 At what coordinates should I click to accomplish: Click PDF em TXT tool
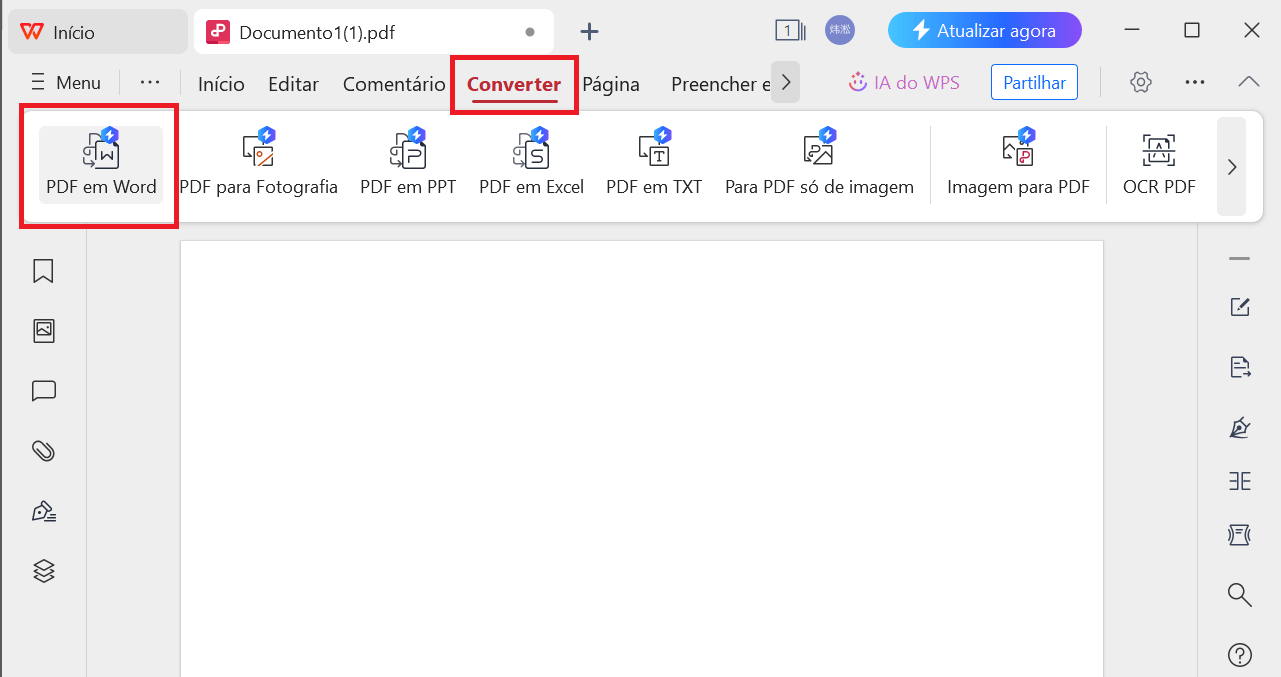654,165
